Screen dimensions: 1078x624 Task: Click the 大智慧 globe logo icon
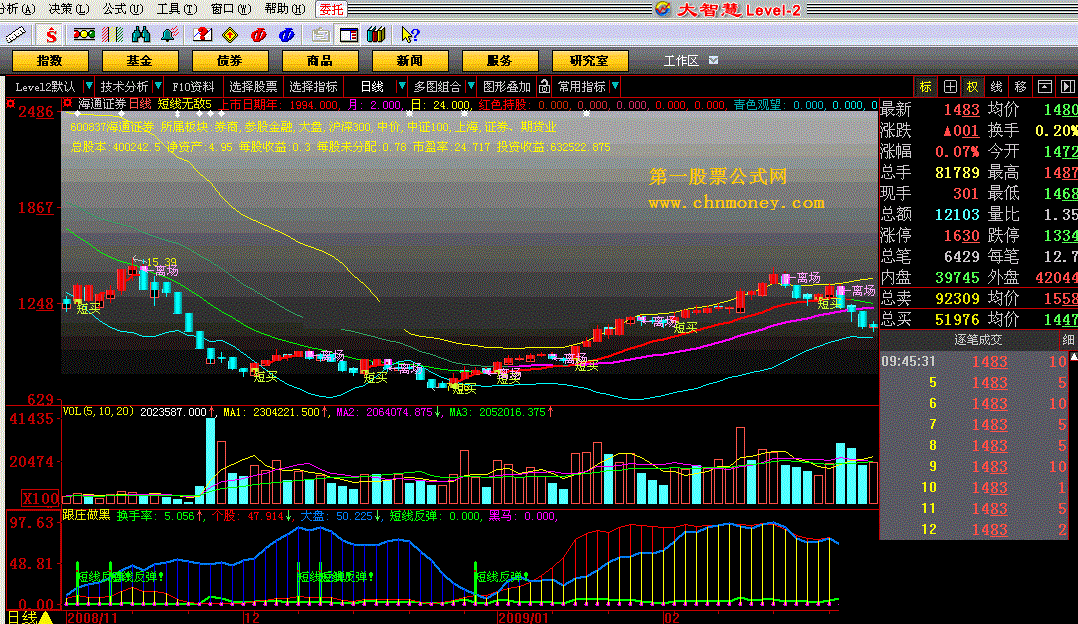click(663, 9)
